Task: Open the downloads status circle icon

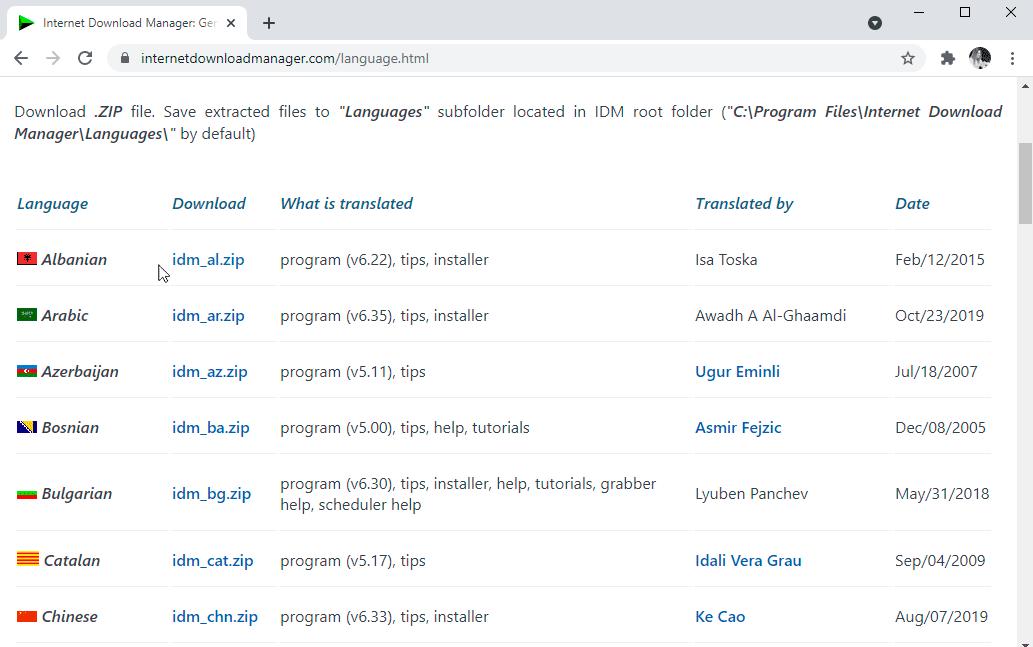Action: (875, 22)
